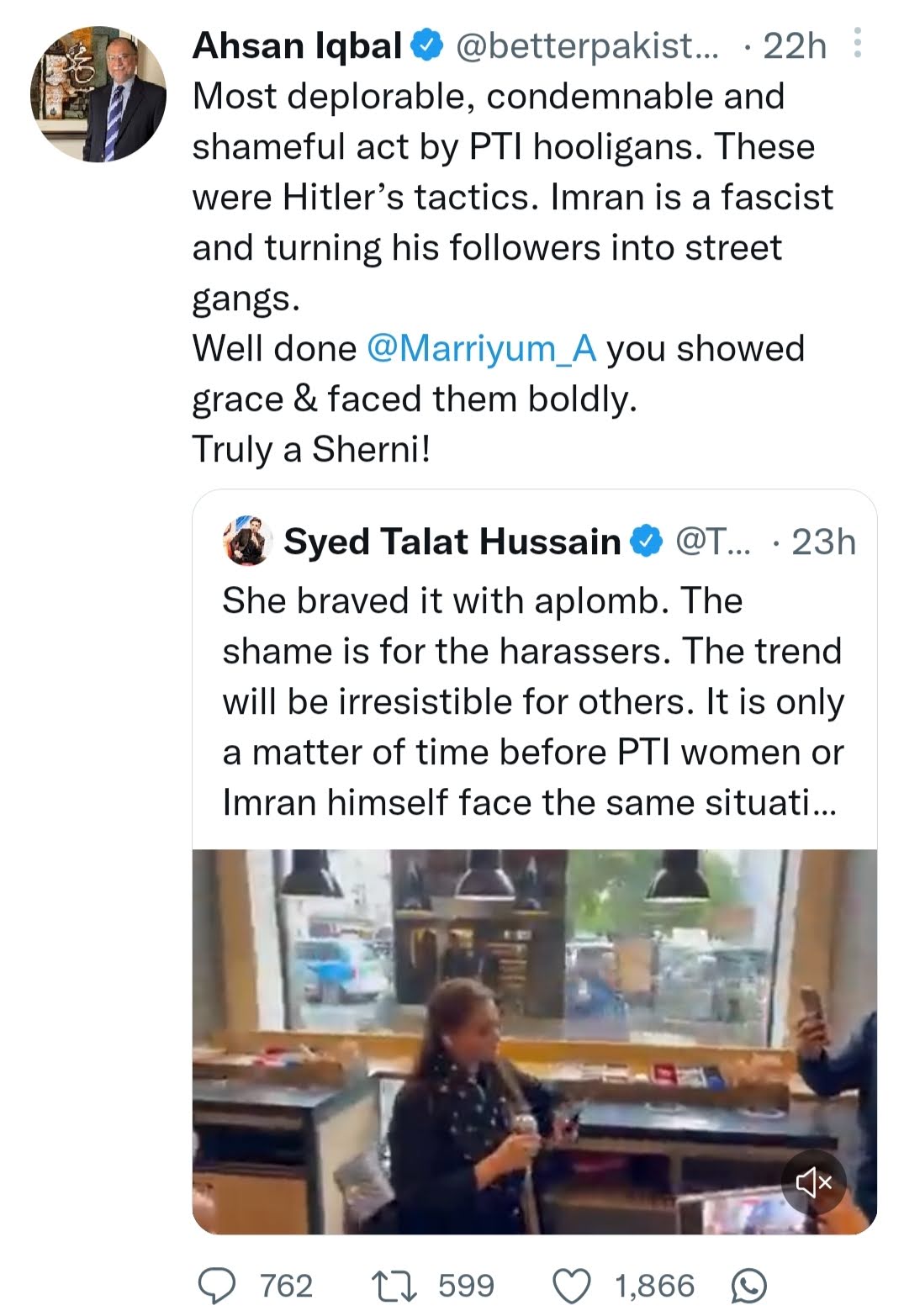Open the tweet's three-dot more options menu
The width and height of the screenshot is (904, 1316).
(857, 44)
